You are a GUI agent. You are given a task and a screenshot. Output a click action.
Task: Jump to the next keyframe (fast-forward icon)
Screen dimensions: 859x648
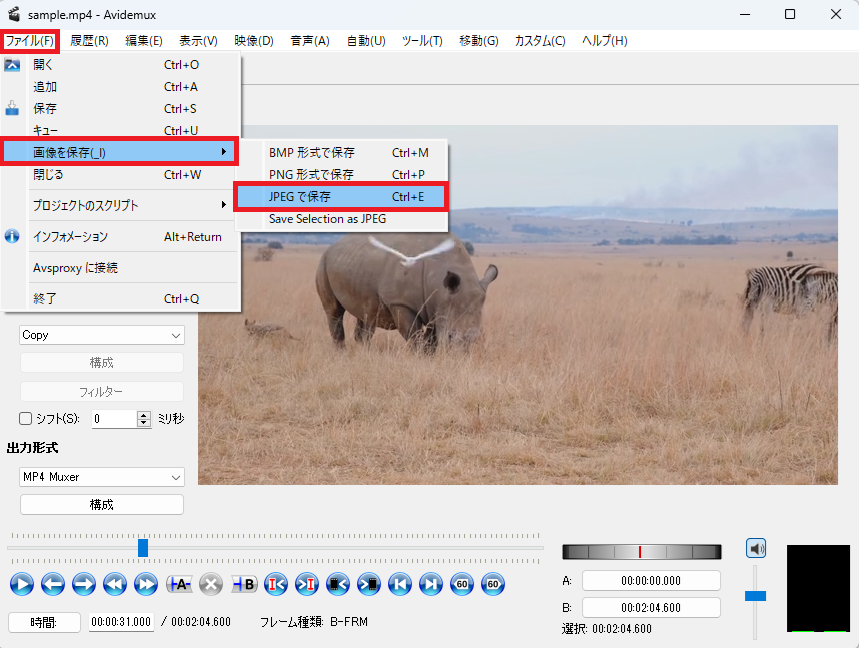point(147,584)
